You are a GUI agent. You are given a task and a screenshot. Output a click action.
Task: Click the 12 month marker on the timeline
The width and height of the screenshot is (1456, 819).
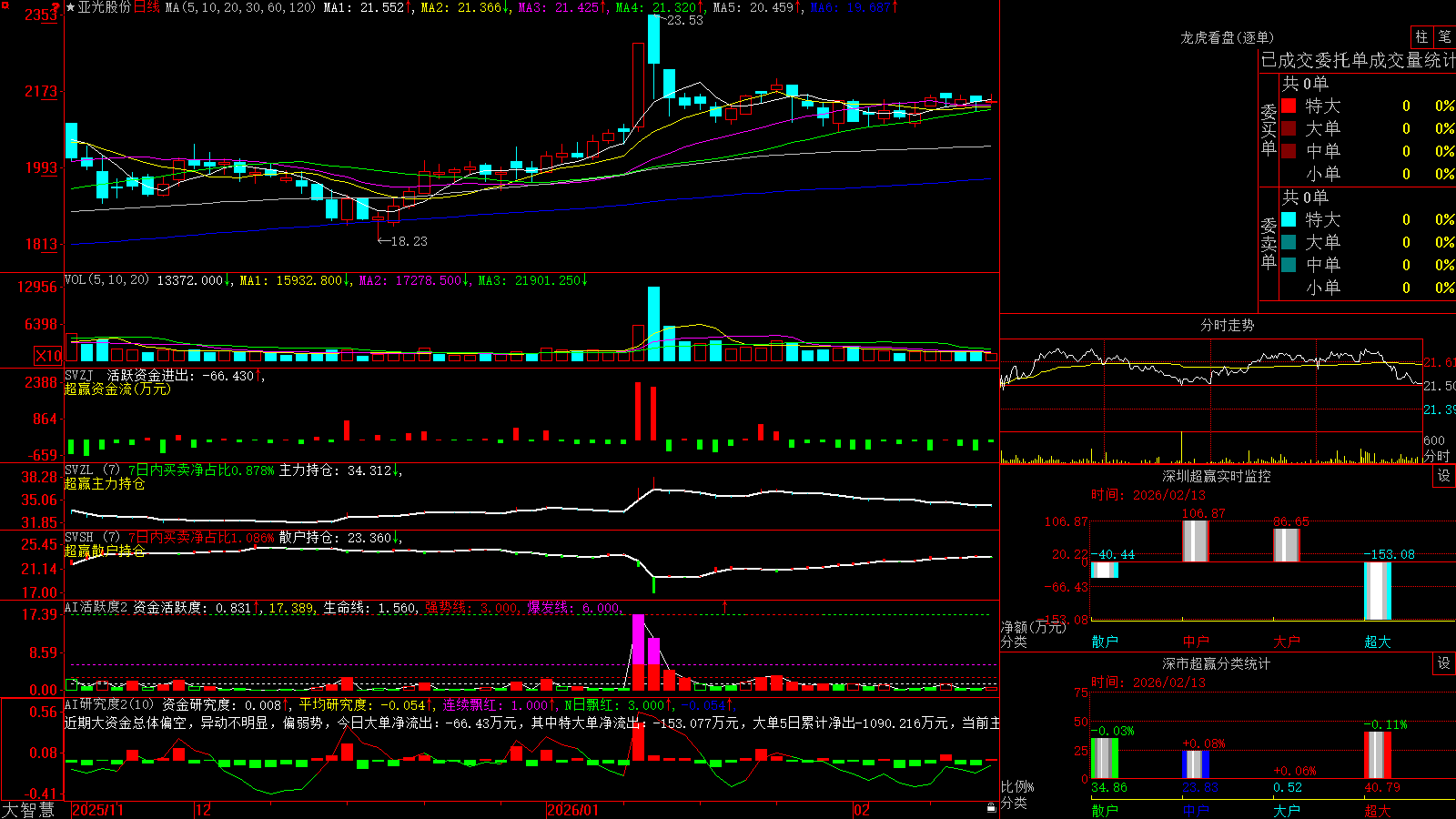click(x=203, y=810)
